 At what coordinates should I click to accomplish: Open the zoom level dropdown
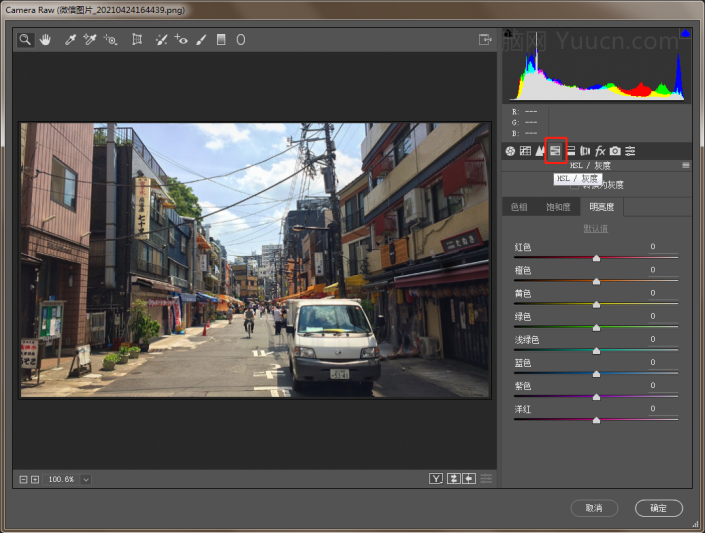86,480
